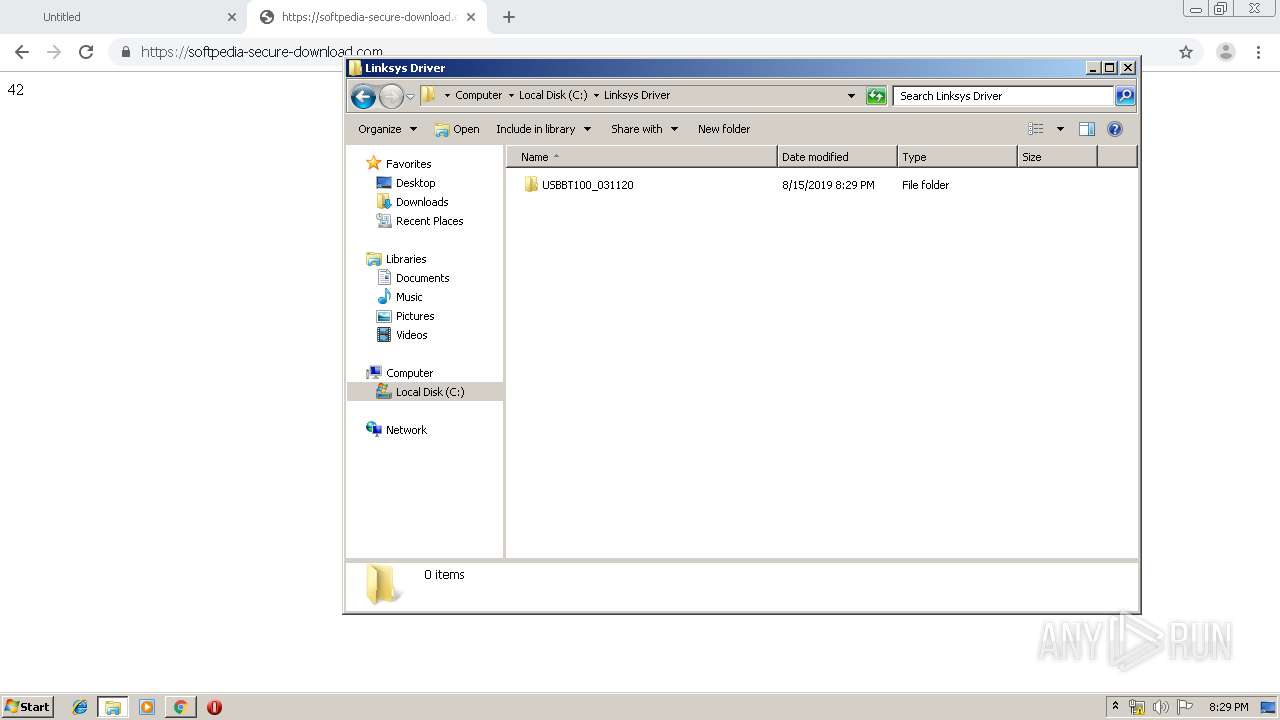Screen dimensions: 1280x720
Task: Click Windows Explorer taskbar icon
Action: pos(113,707)
